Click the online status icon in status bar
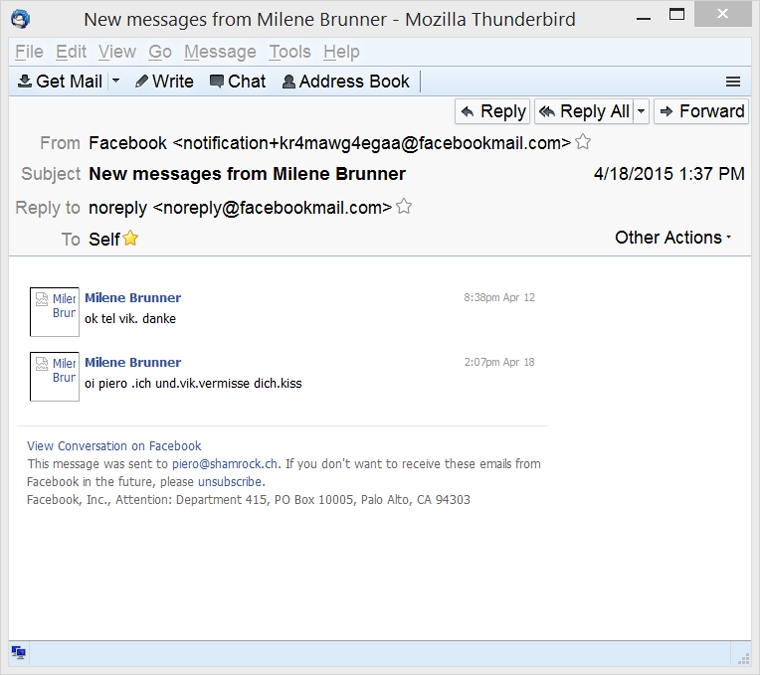 pyautogui.click(x=18, y=653)
